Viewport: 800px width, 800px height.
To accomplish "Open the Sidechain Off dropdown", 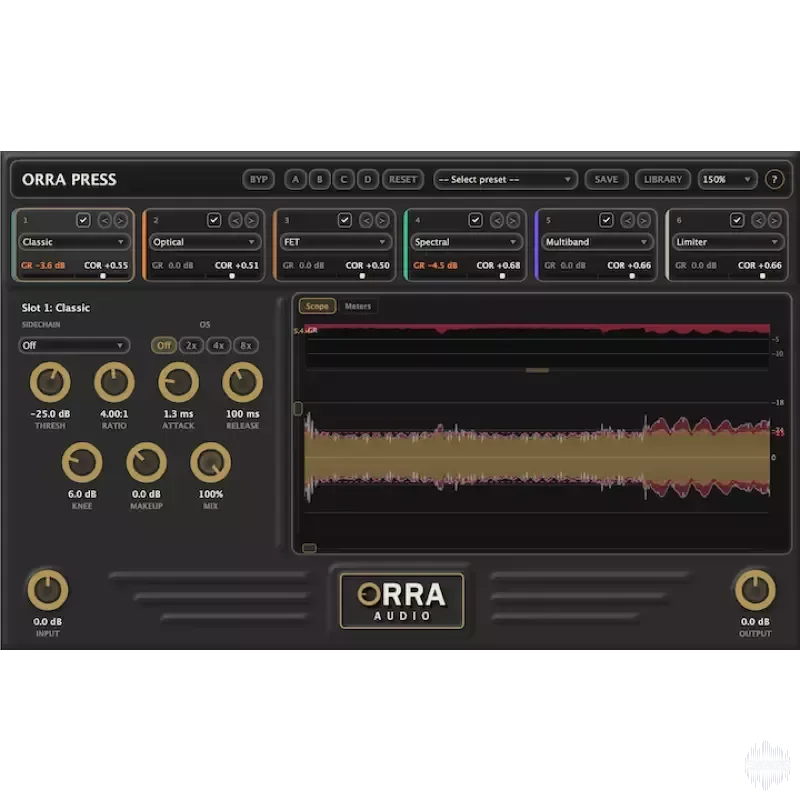I will (x=74, y=345).
